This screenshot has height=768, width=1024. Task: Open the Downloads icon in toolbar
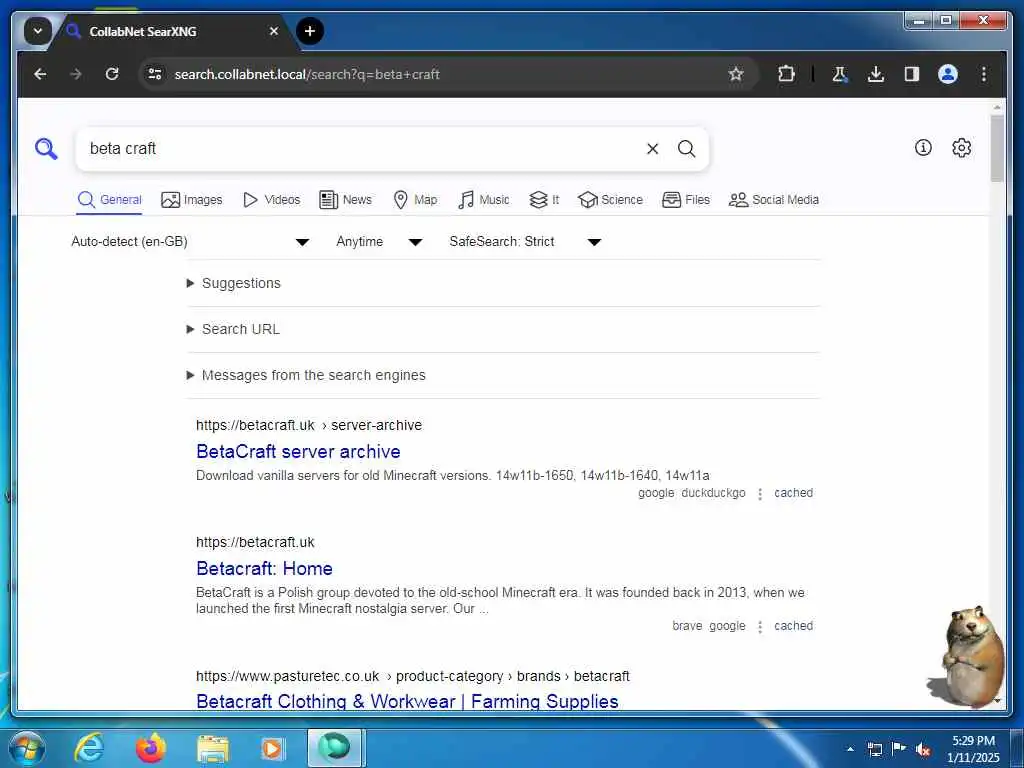[876, 74]
